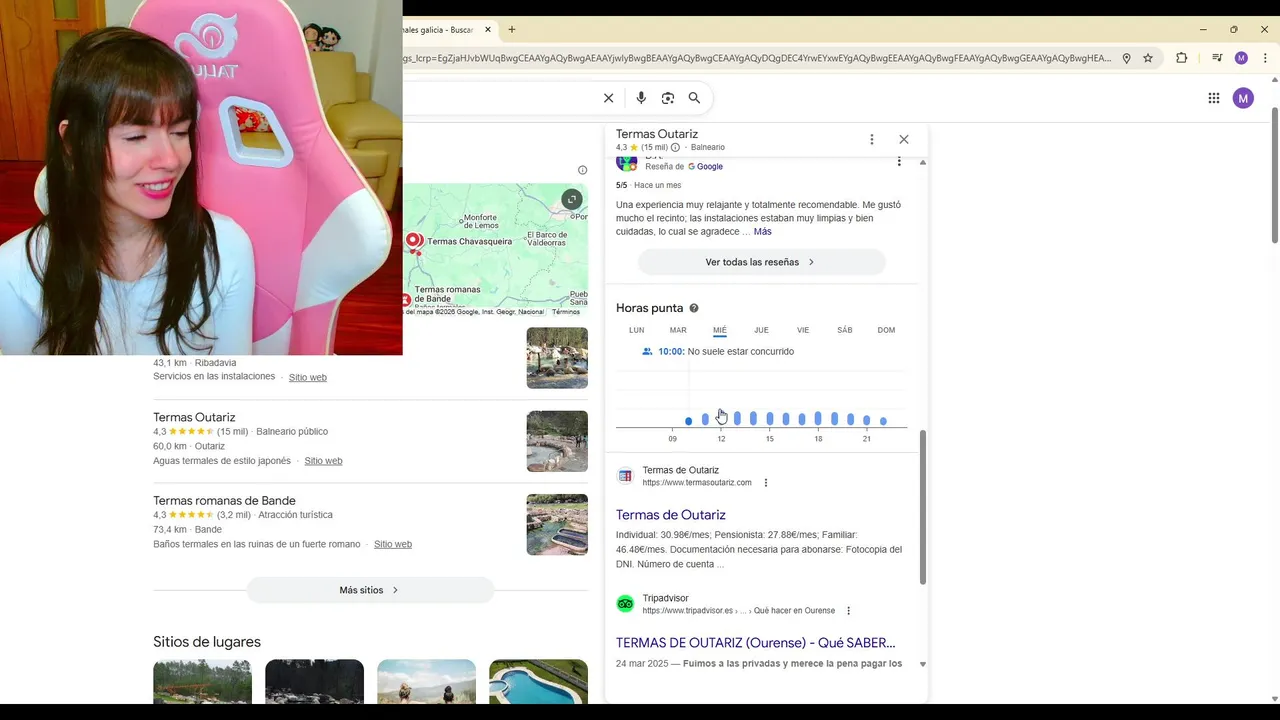Open Chrome profile button in toolbar
1280x720 pixels.
tap(1241, 58)
